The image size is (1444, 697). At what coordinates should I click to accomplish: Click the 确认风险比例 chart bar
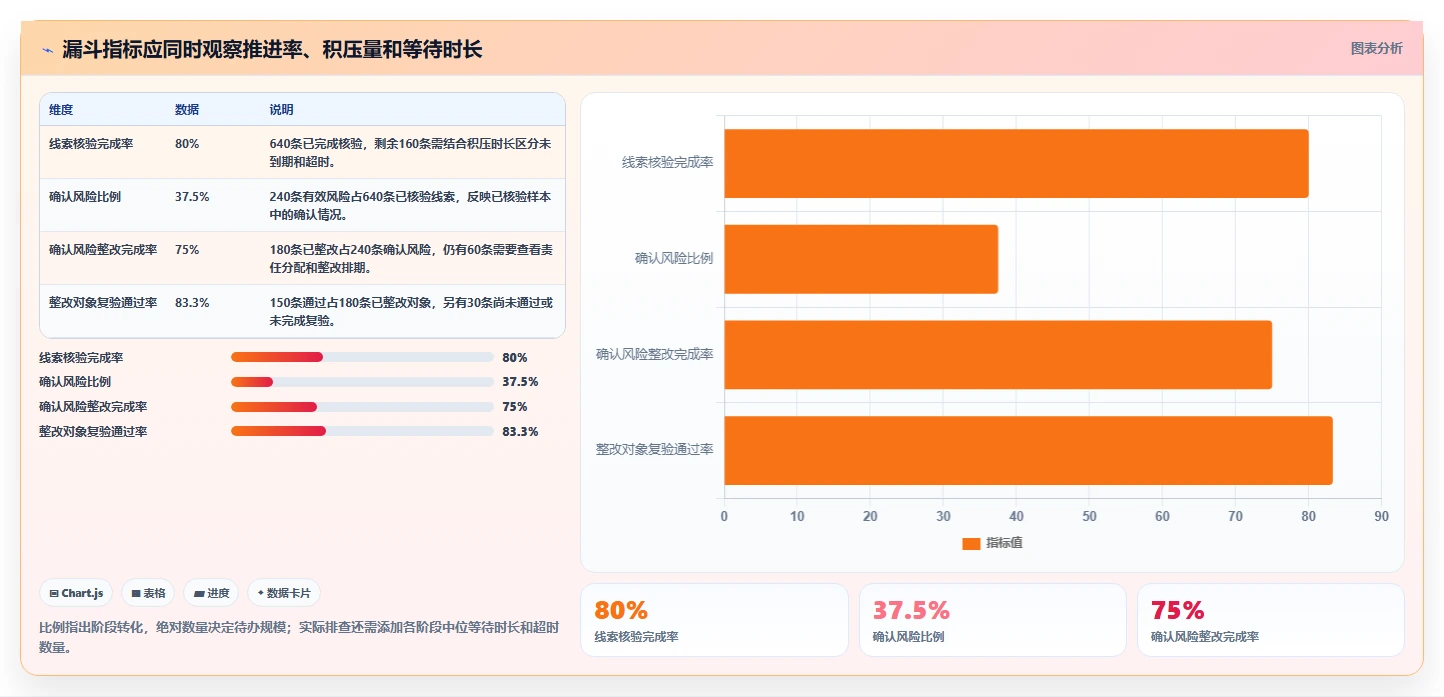click(861, 259)
